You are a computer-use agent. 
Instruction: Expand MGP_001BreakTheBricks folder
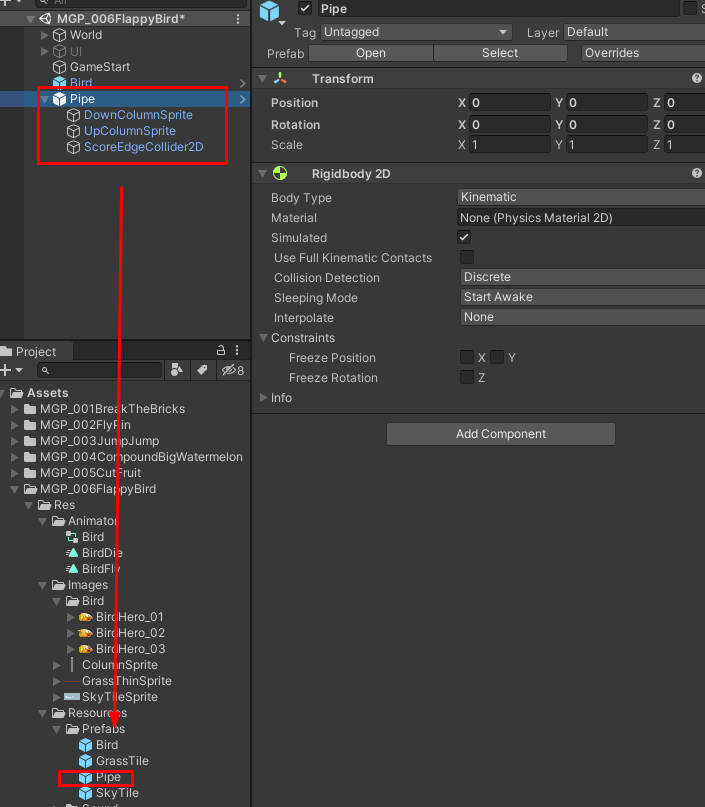(14, 409)
